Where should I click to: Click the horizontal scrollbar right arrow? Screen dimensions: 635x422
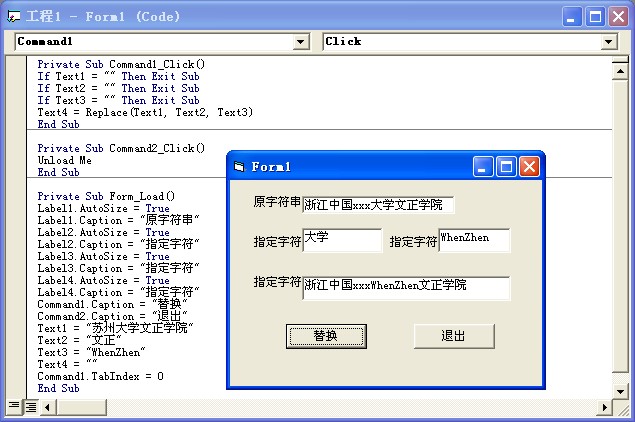605,407
